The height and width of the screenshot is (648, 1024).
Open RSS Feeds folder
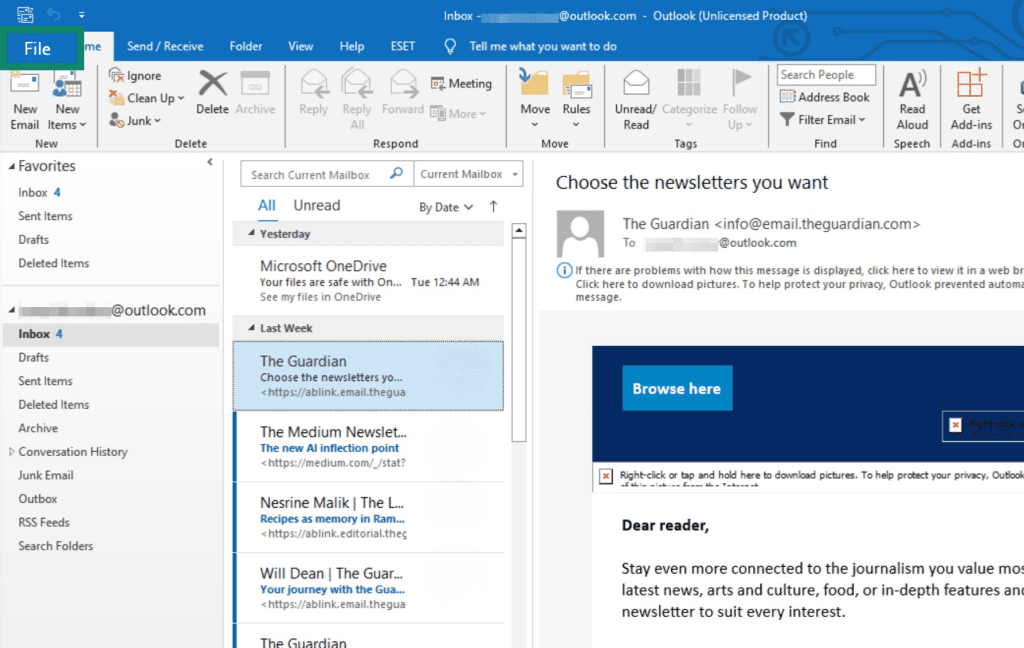(44, 523)
